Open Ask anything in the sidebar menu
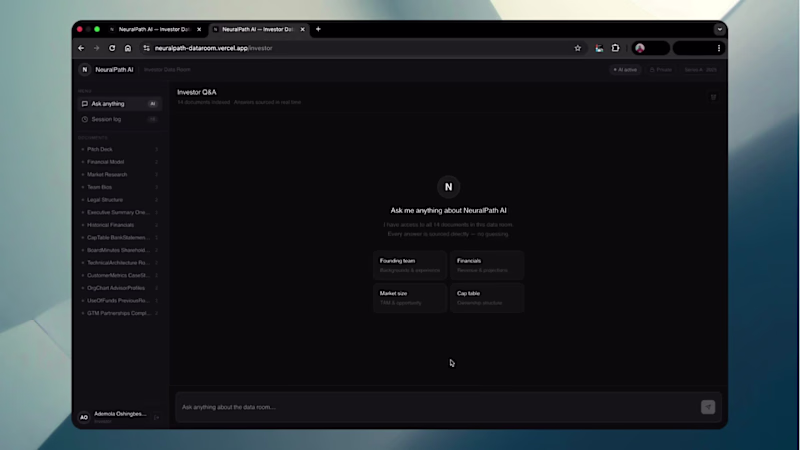 click(119, 104)
